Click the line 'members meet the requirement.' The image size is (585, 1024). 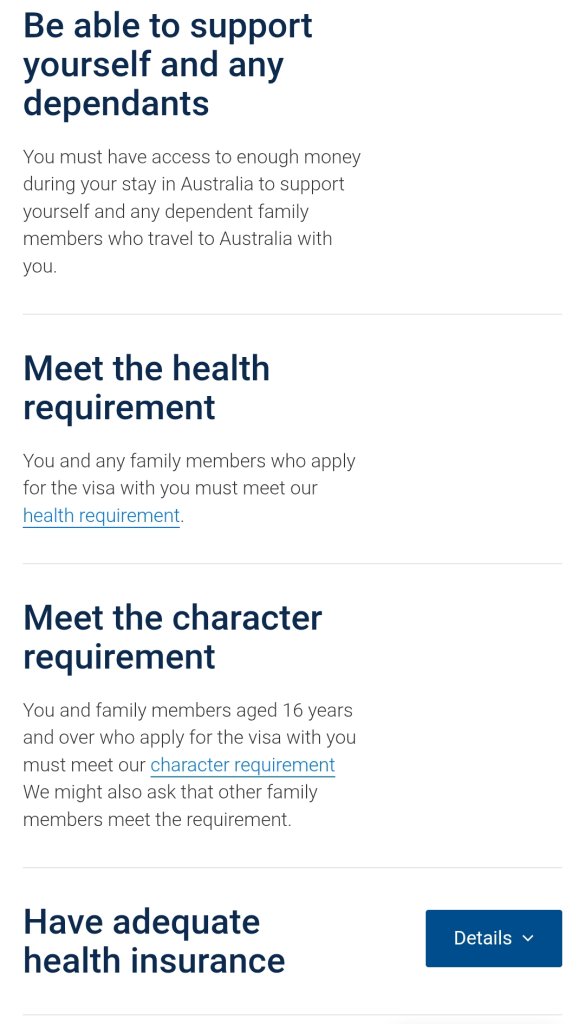click(157, 819)
